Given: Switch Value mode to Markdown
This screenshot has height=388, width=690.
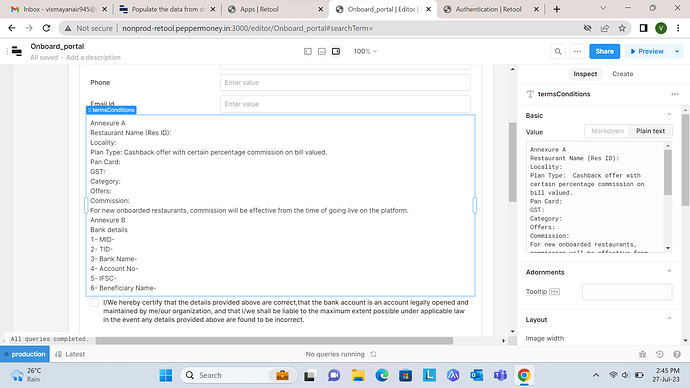Looking at the screenshot, I should point(607,131).
